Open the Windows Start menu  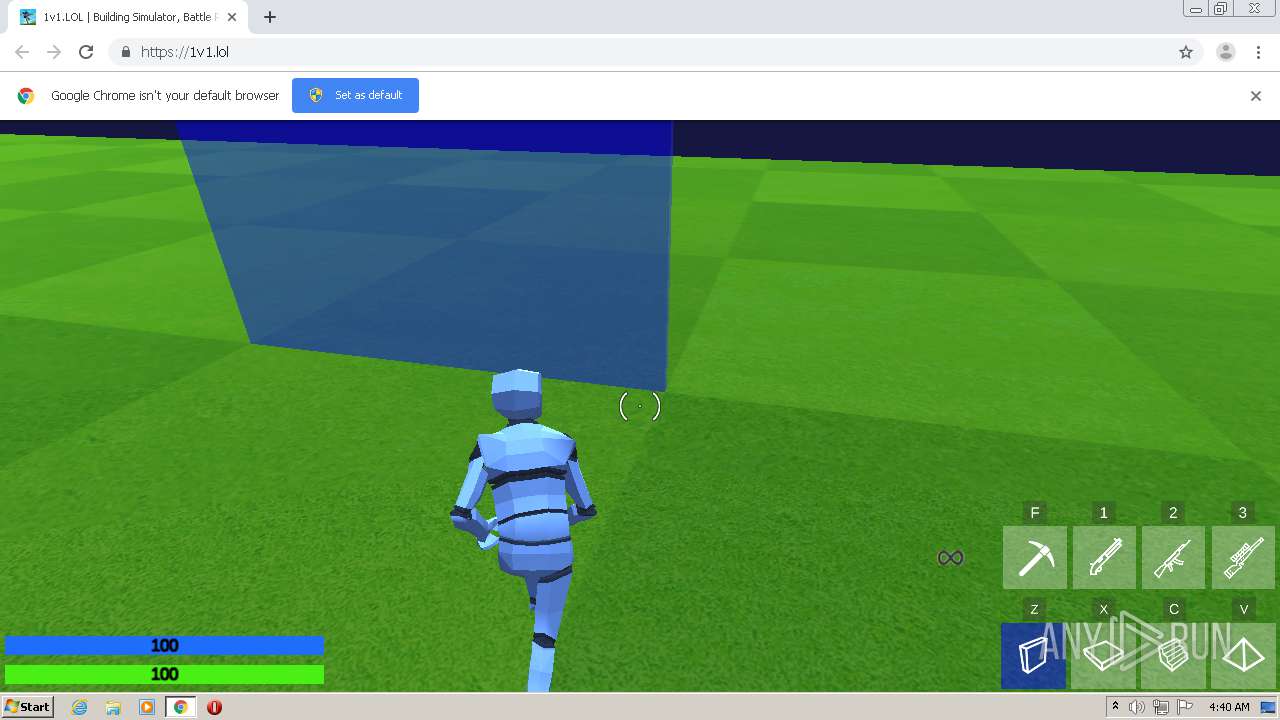[28, 707]
